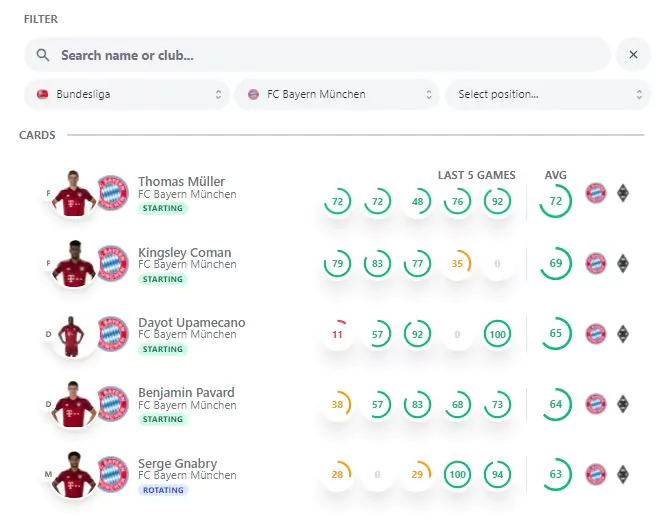Open the Bundesliga league dropdown
Viewport: 665px width, 519px height.
127,94
